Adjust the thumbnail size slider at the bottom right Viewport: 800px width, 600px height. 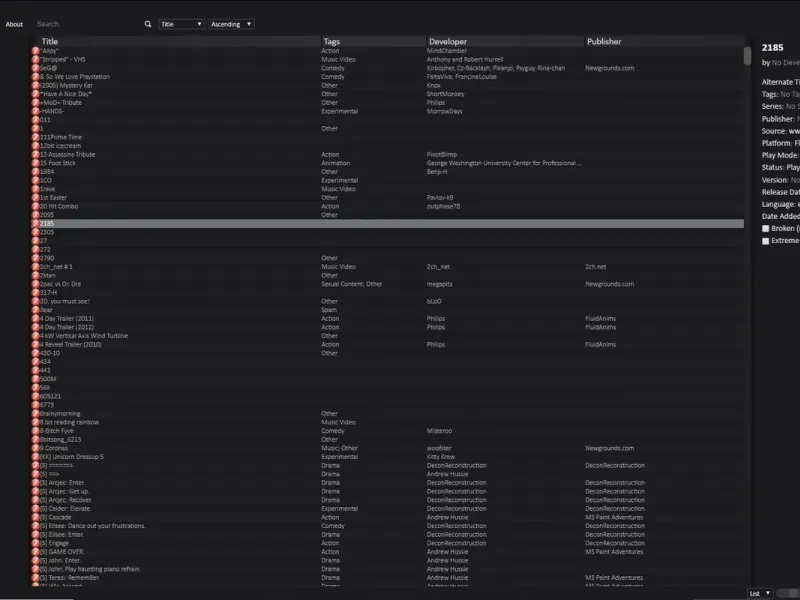(x=788, y=593)
